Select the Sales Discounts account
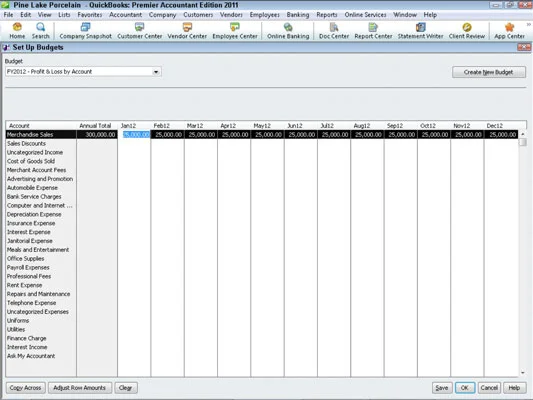Screen dimensions: 533x400 pos(27,143)
